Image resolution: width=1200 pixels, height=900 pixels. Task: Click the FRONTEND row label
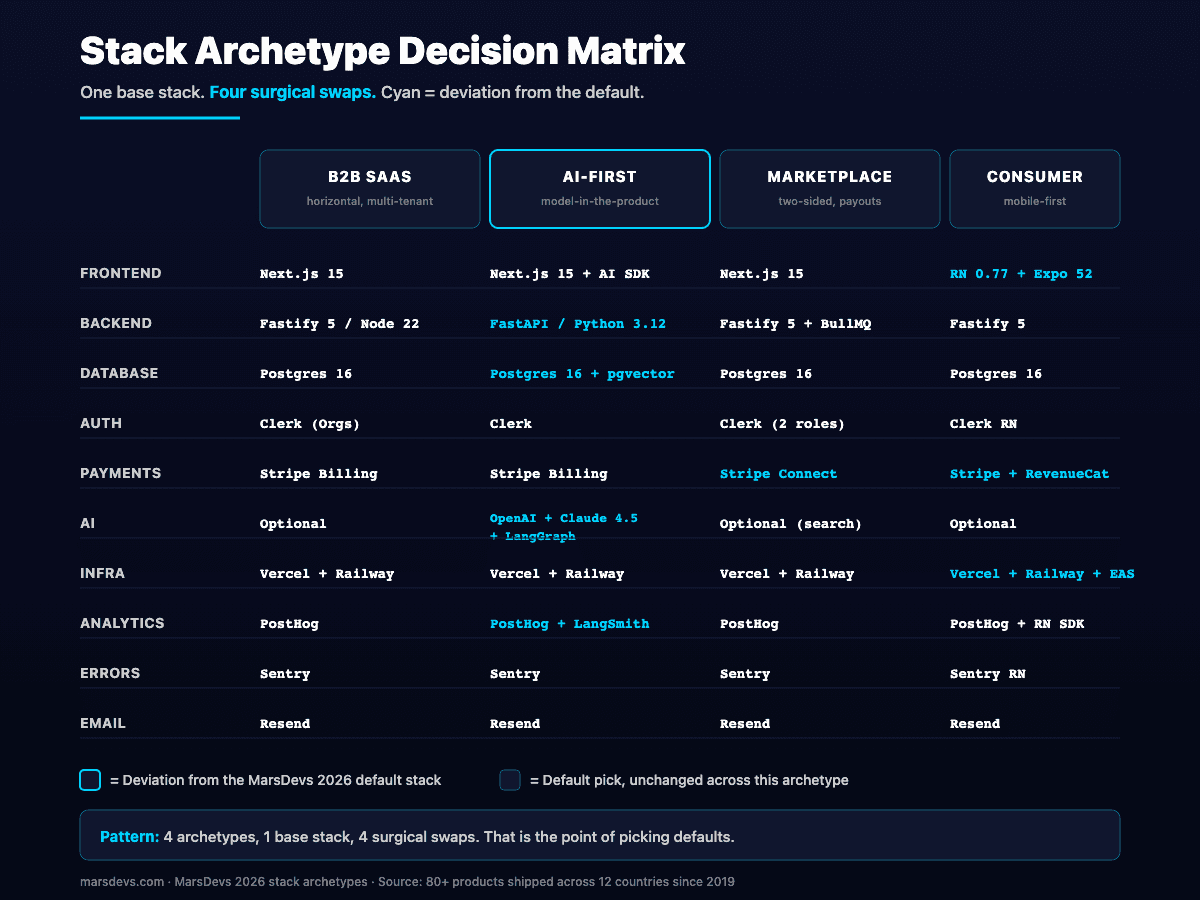(x=121, y=273)
